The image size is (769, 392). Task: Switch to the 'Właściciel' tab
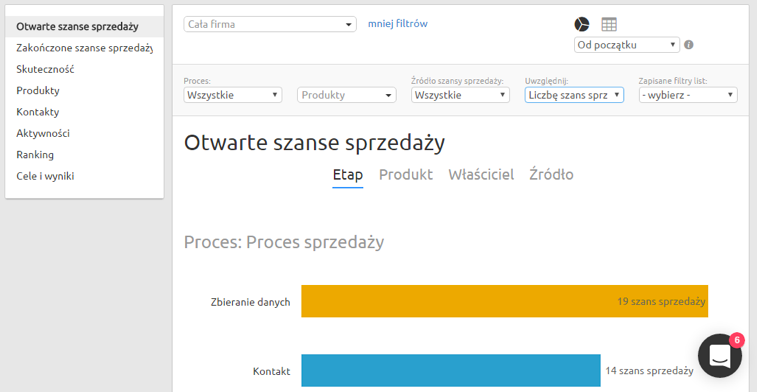click(x=481, y=175)
